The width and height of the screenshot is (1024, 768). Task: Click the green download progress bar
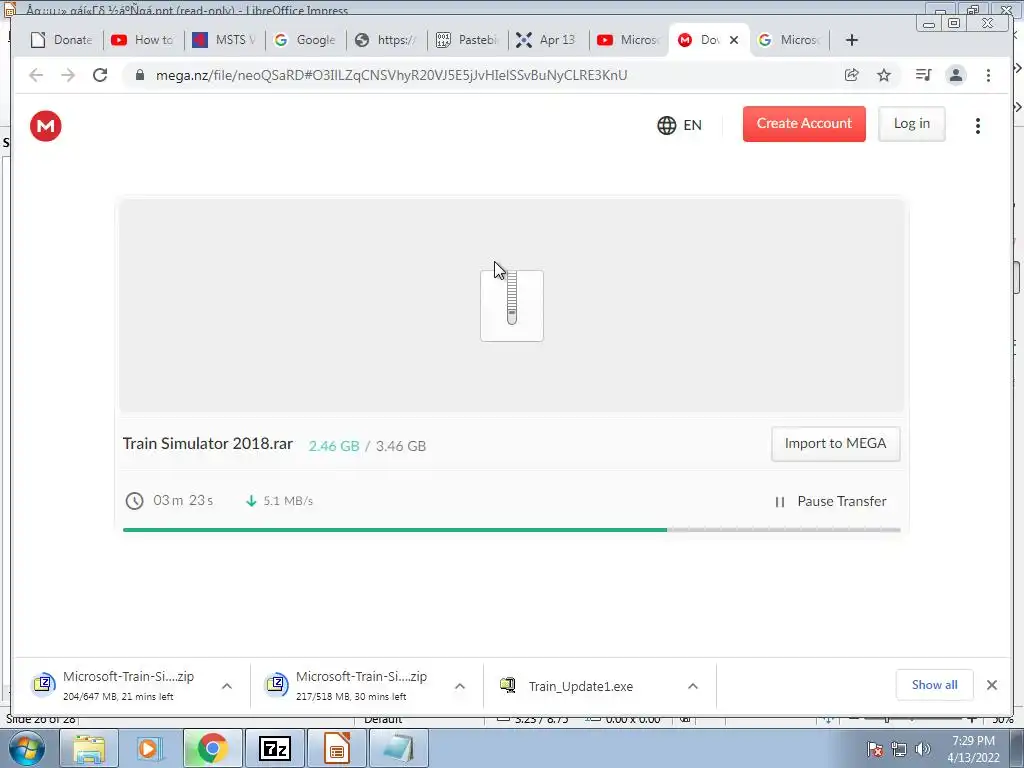point(394,530)
